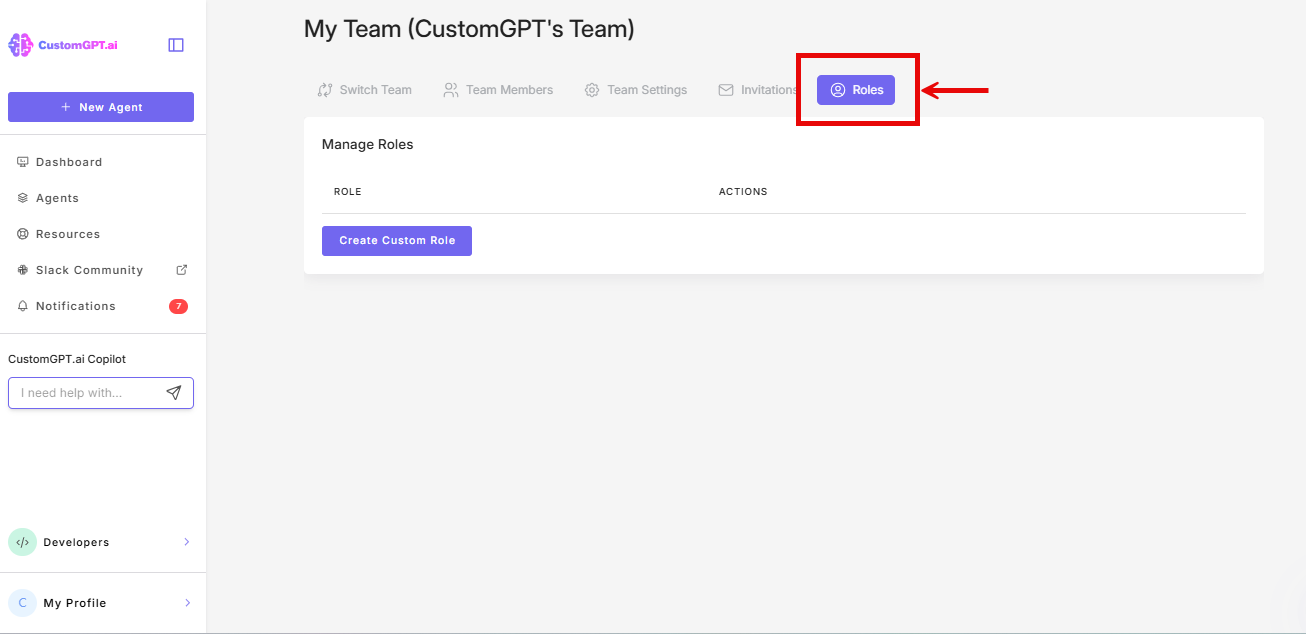Select the Agents icon in the sidebar
Screen dimensions: 1306x634
pos(22,197)
